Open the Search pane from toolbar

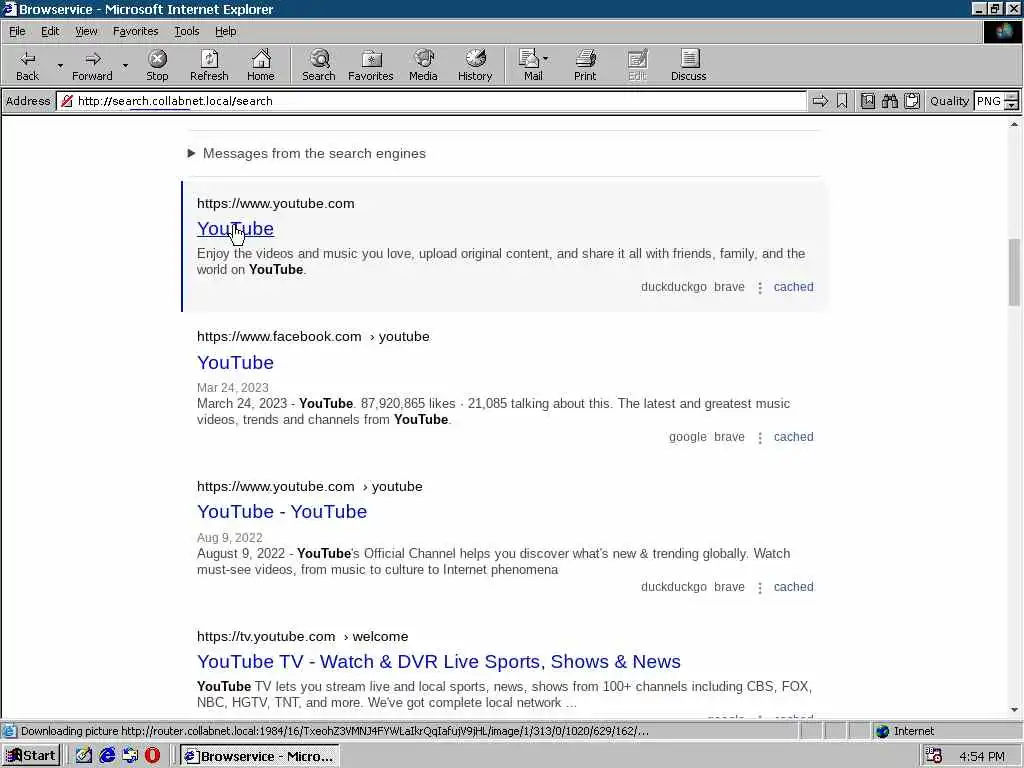(x=319, y=65)
